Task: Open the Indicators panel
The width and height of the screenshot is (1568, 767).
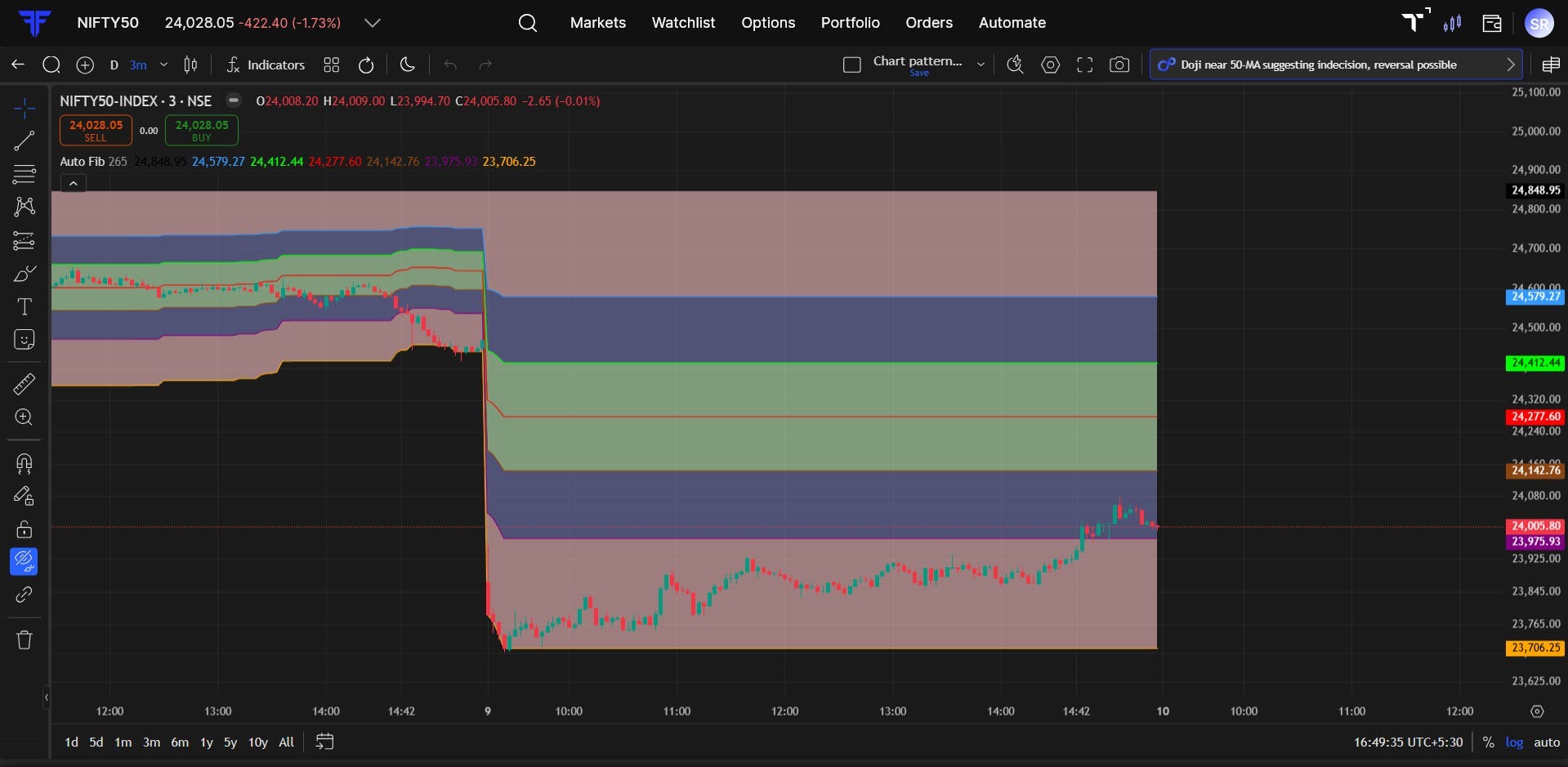Action: click(266, 65)
